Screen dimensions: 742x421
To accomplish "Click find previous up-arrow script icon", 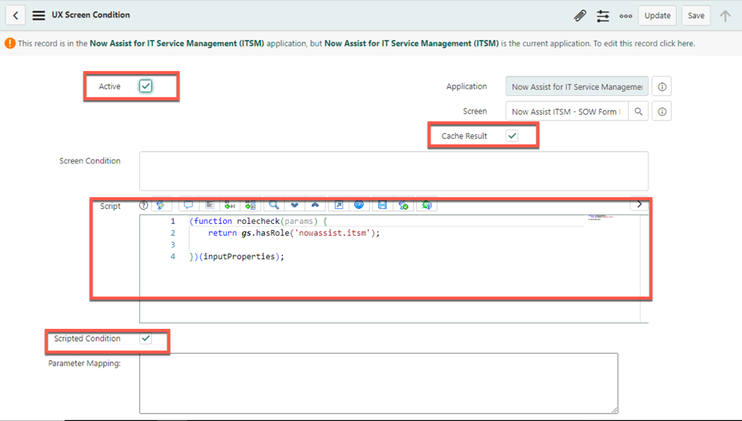I will (315, 205).
